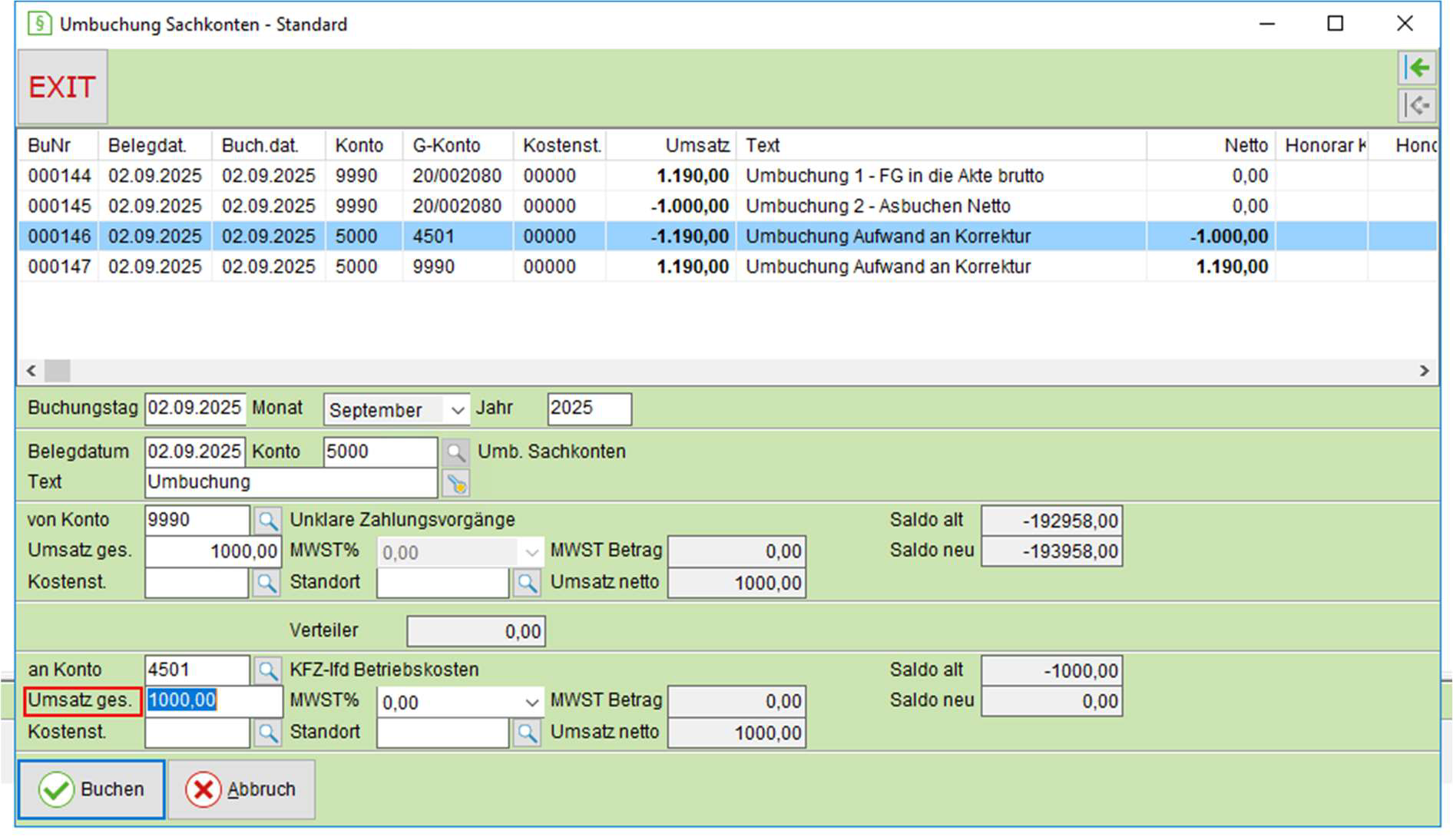Image resolution: width=1453 pixels, height=840 pixels.
Task: Click the text template icon beside Umbuchung
Action: click(x=456, y=484)
